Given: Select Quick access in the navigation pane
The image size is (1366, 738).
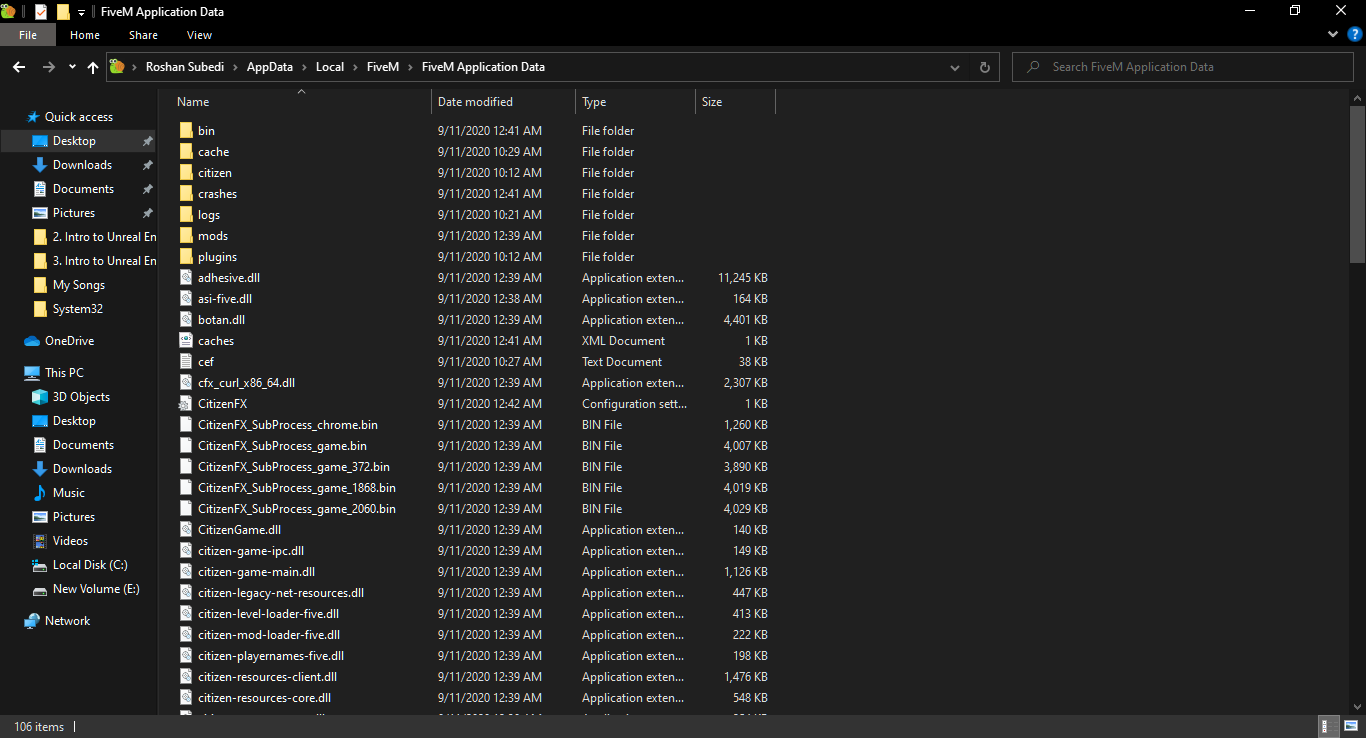Looking at the screenshot, I should click(x=78, y=117).
